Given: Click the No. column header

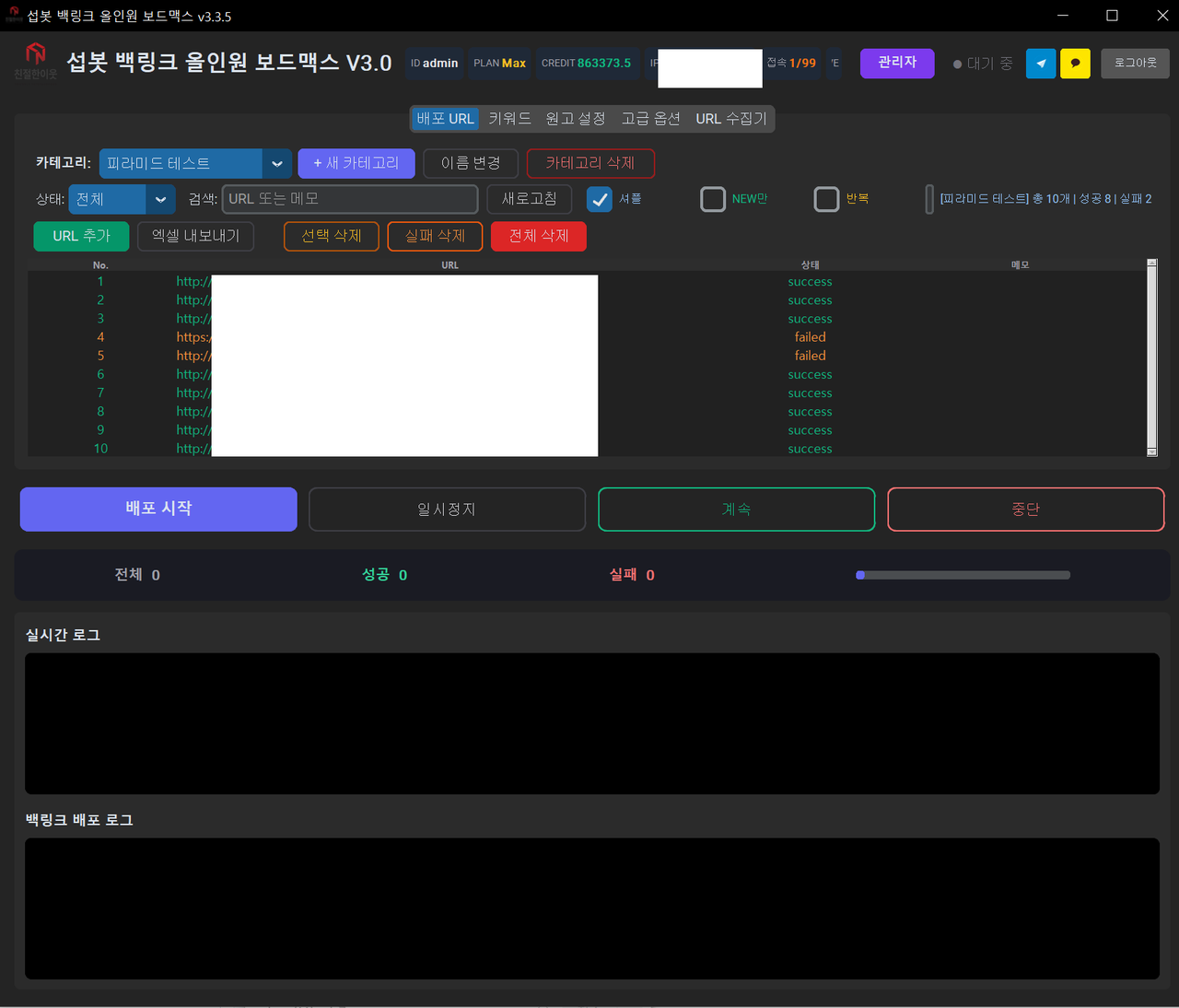Looking at the screenshot, I should pyautogui.click(x=100, y=265).
